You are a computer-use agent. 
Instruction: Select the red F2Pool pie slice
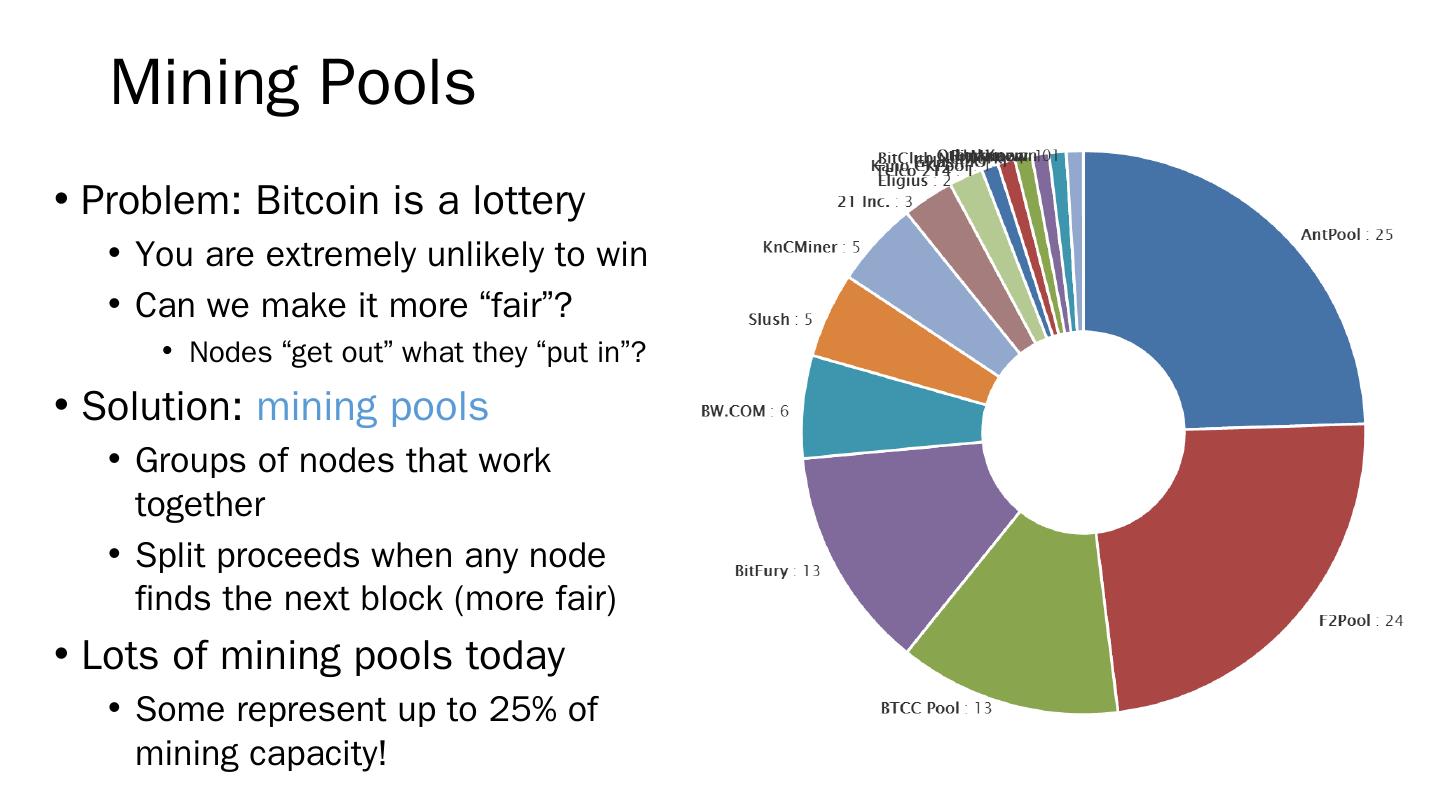pyautogui.click(x=1240, y=560)
